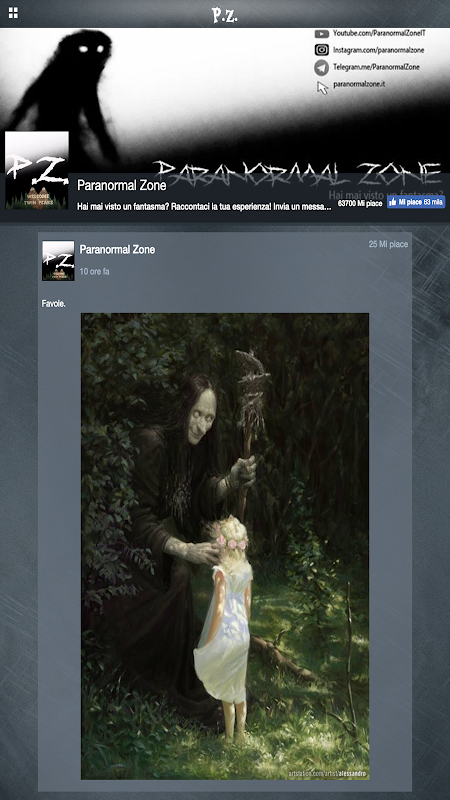Click the post author avatar thumbnail
This screenshot has height=800, width=450.
click(x=58, y=261)
